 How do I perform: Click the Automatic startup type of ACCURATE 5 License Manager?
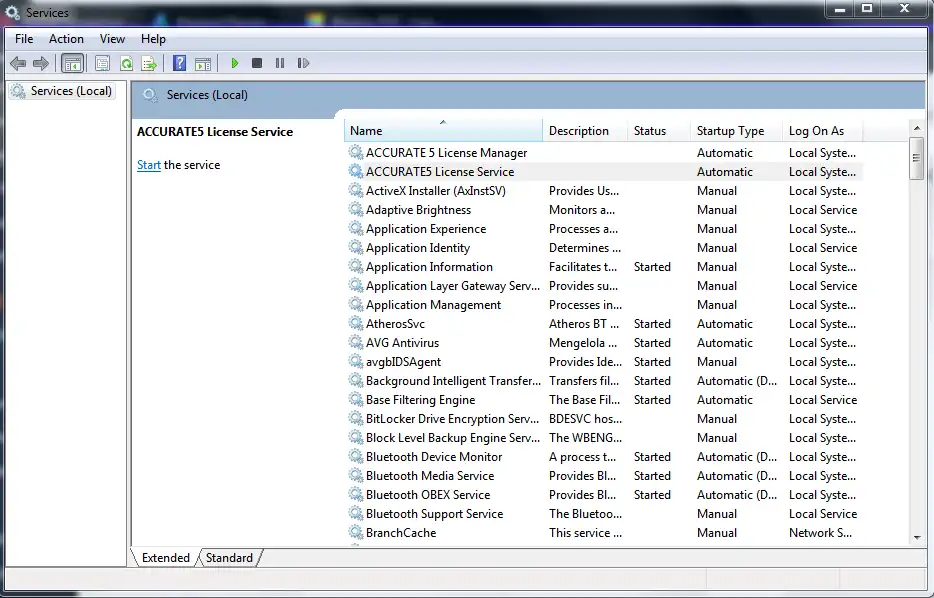click(x=725, y=152)
